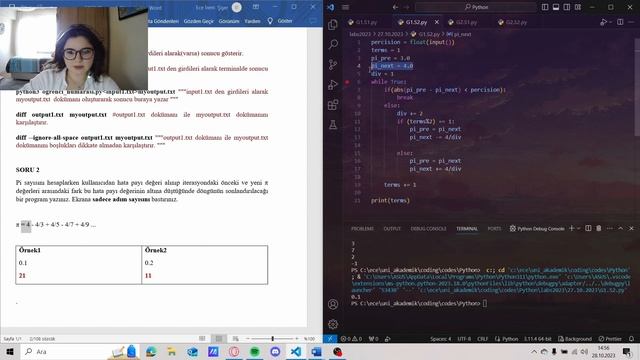Open editor More Actions ellipsis
This screenshot has width=640, height=360.
click(632, 22)
